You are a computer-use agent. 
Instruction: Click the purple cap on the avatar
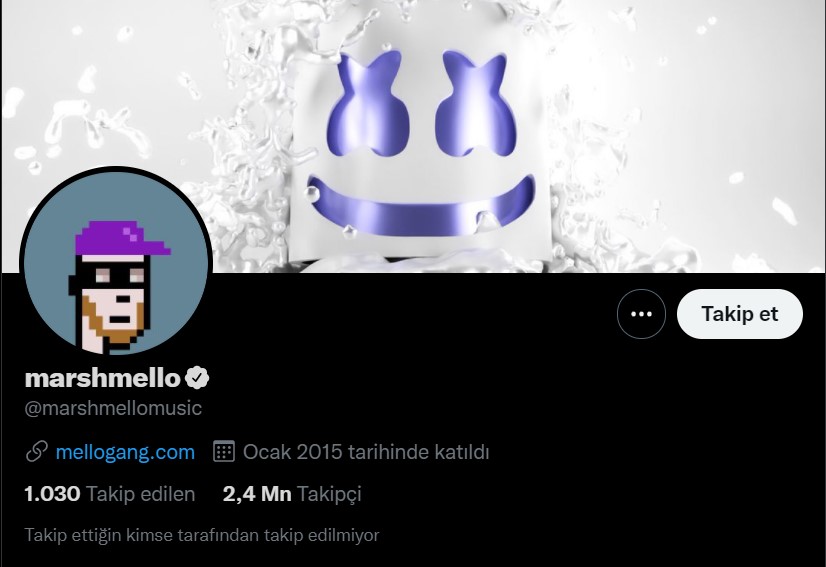[123, 238]
